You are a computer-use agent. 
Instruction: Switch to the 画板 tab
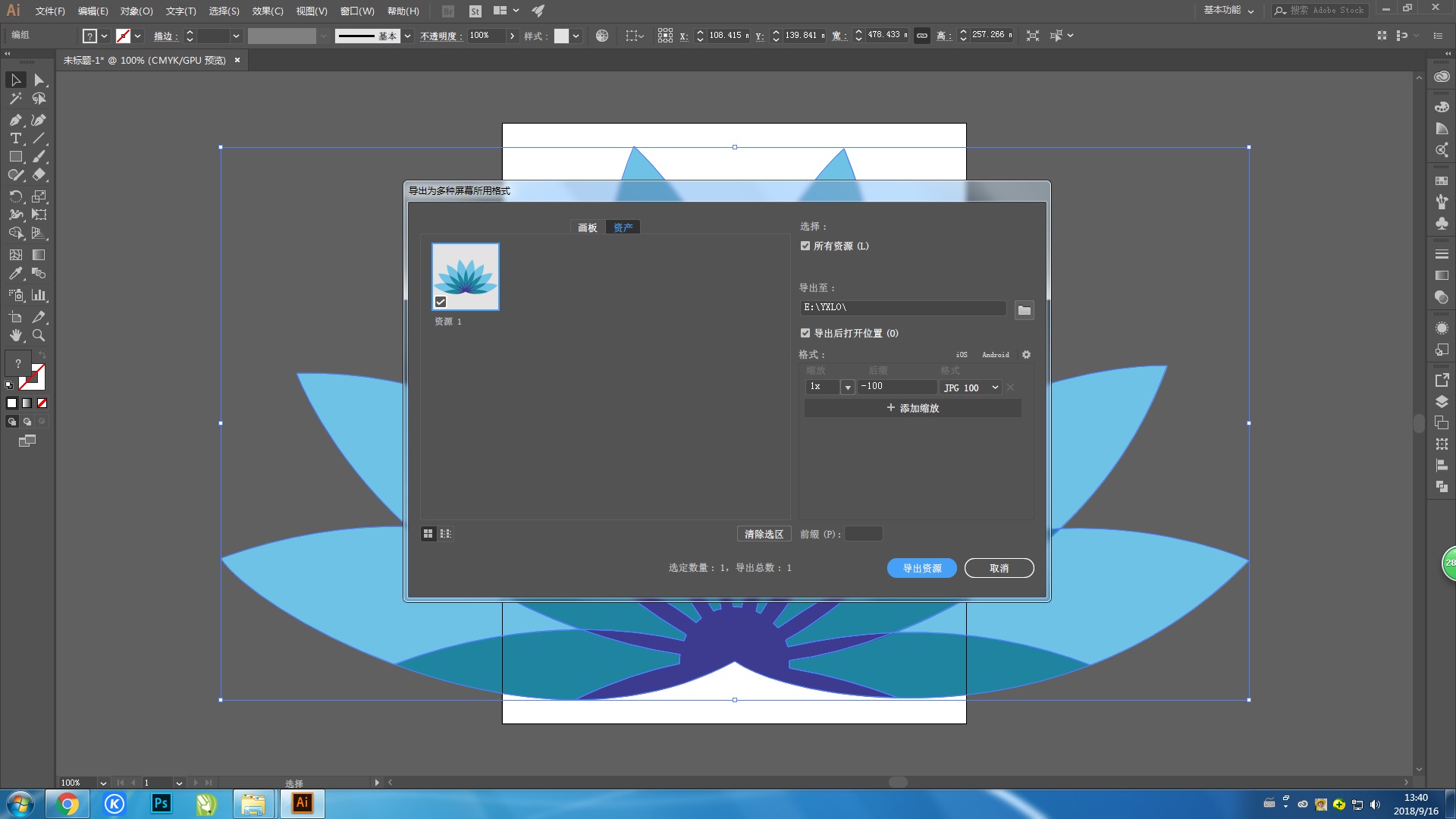(x=588, y=227)
